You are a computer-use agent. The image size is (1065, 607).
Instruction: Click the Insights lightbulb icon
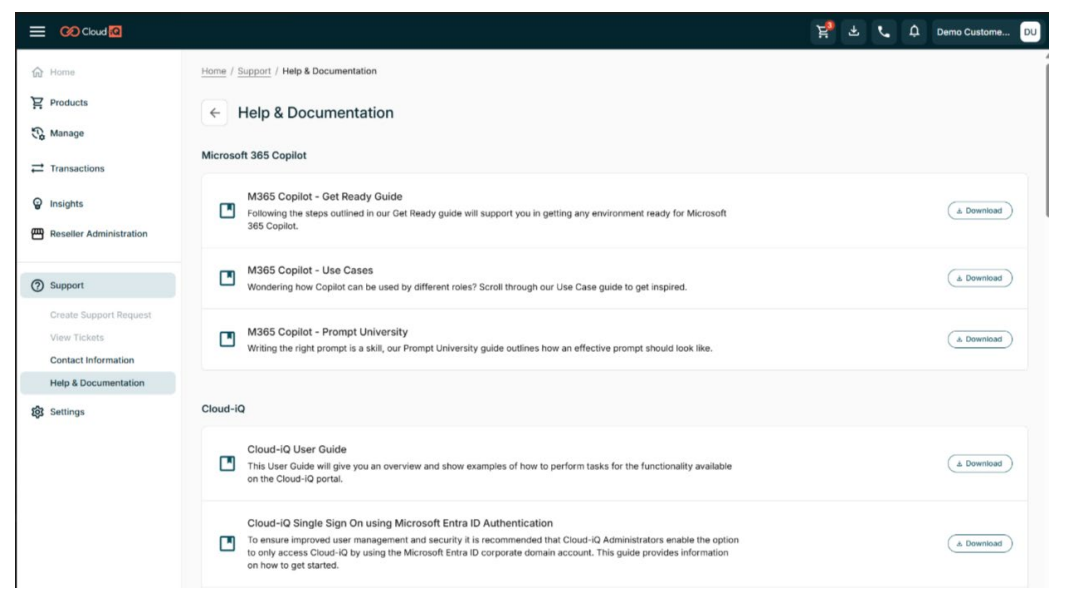pos(37,204)
